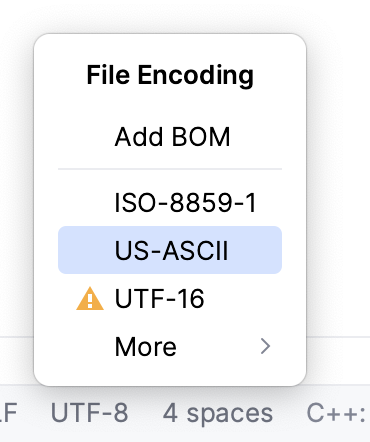Viewport: 370px width, 442px height.
Task: Open the UTF-8 encoding widget in status bar
Action: pos(89,413)
